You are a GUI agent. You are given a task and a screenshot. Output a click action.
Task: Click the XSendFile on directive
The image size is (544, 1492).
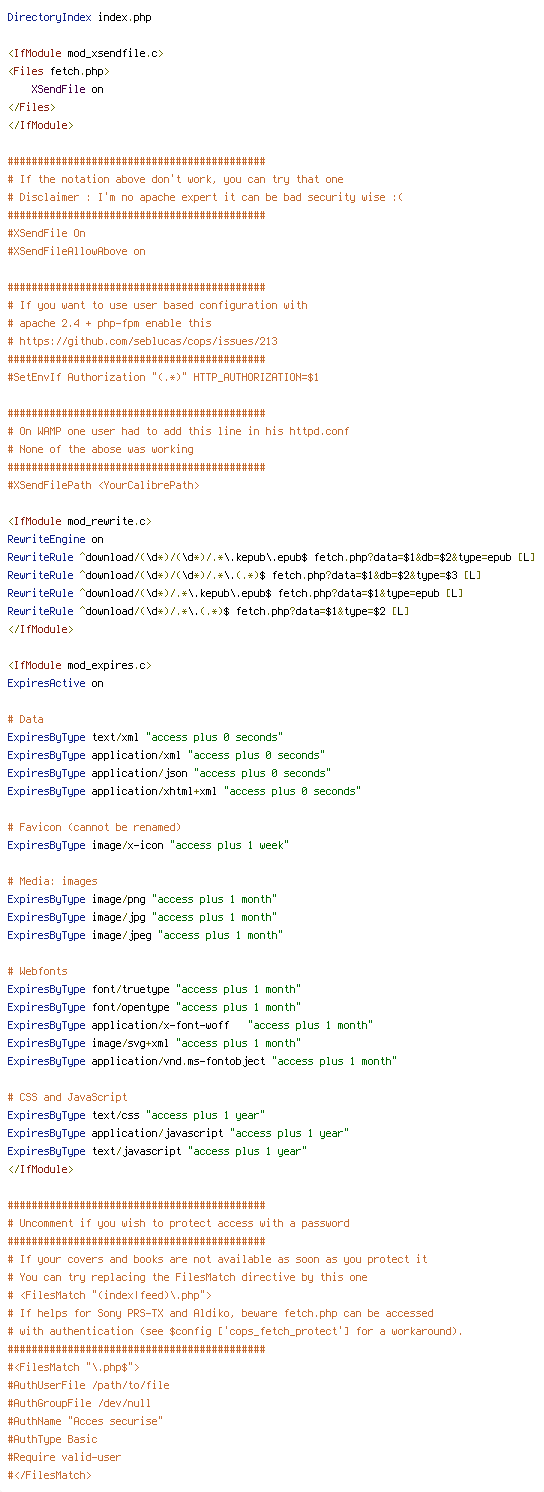(67, 89)
